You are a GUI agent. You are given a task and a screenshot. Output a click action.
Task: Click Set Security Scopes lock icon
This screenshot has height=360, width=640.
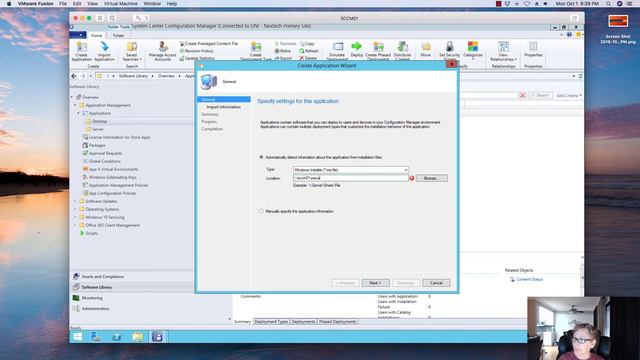[x=449, y=51]
